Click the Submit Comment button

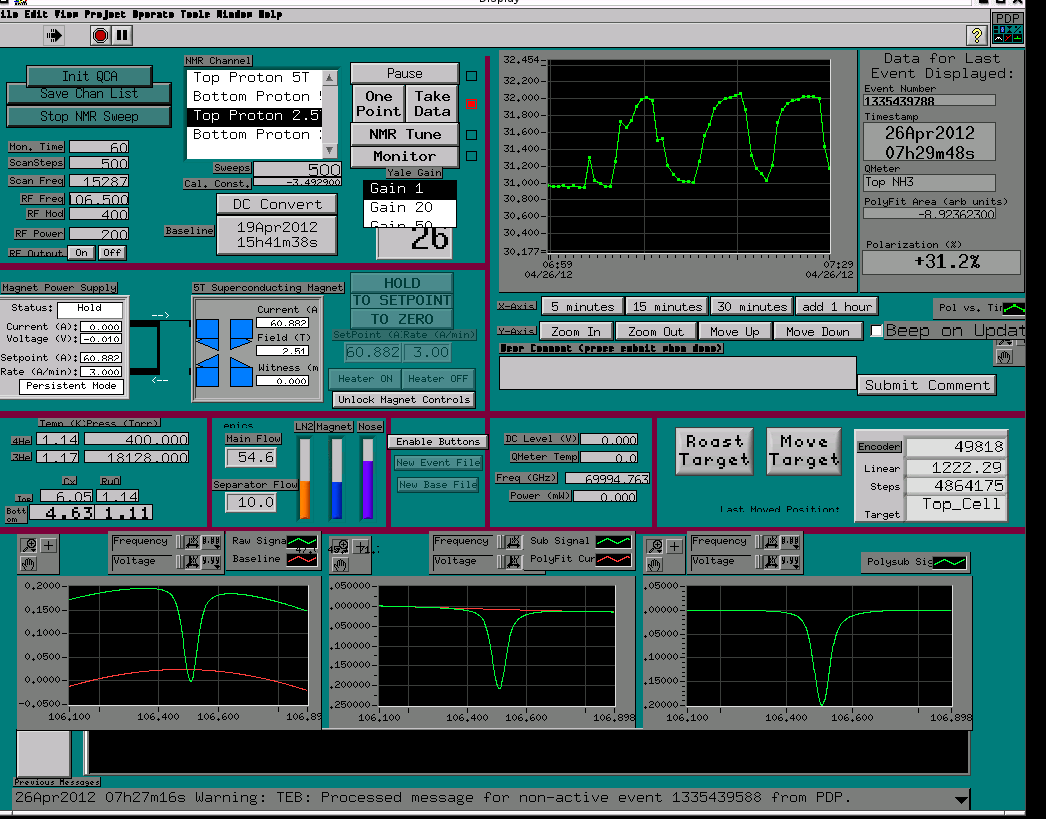coord(927,385)
